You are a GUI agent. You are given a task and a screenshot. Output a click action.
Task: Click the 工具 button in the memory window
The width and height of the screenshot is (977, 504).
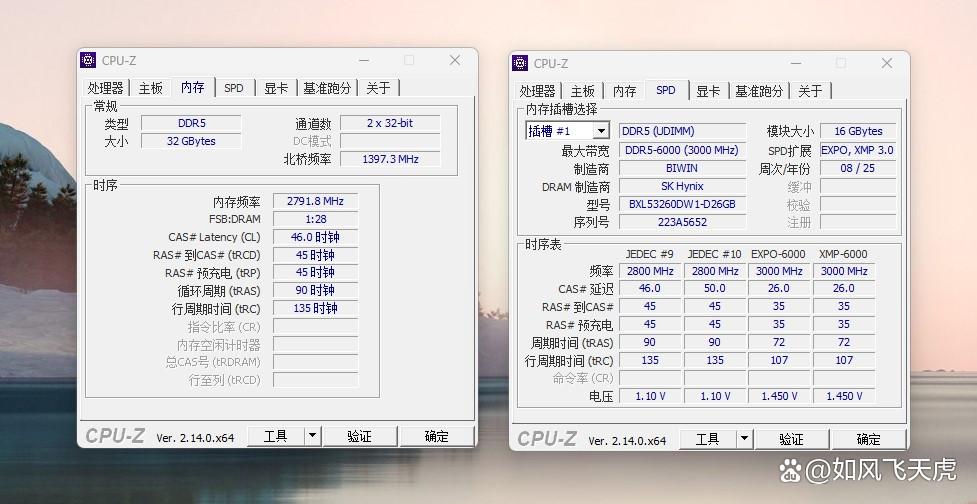point(275,436)
